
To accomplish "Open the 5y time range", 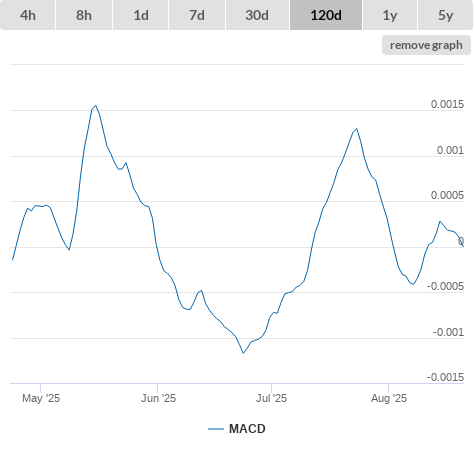I will pos(445,15).
